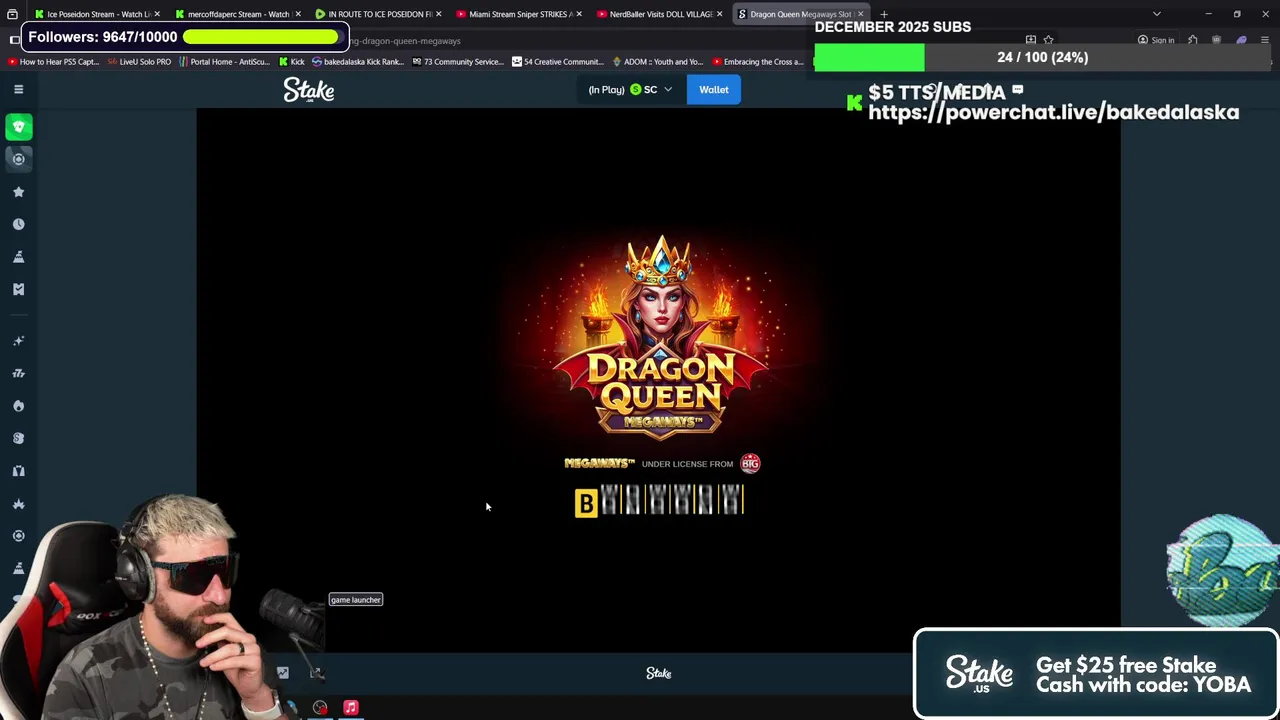Open the Wallet
This screenshot has width=1280, height=720.
tap(714, 90)
